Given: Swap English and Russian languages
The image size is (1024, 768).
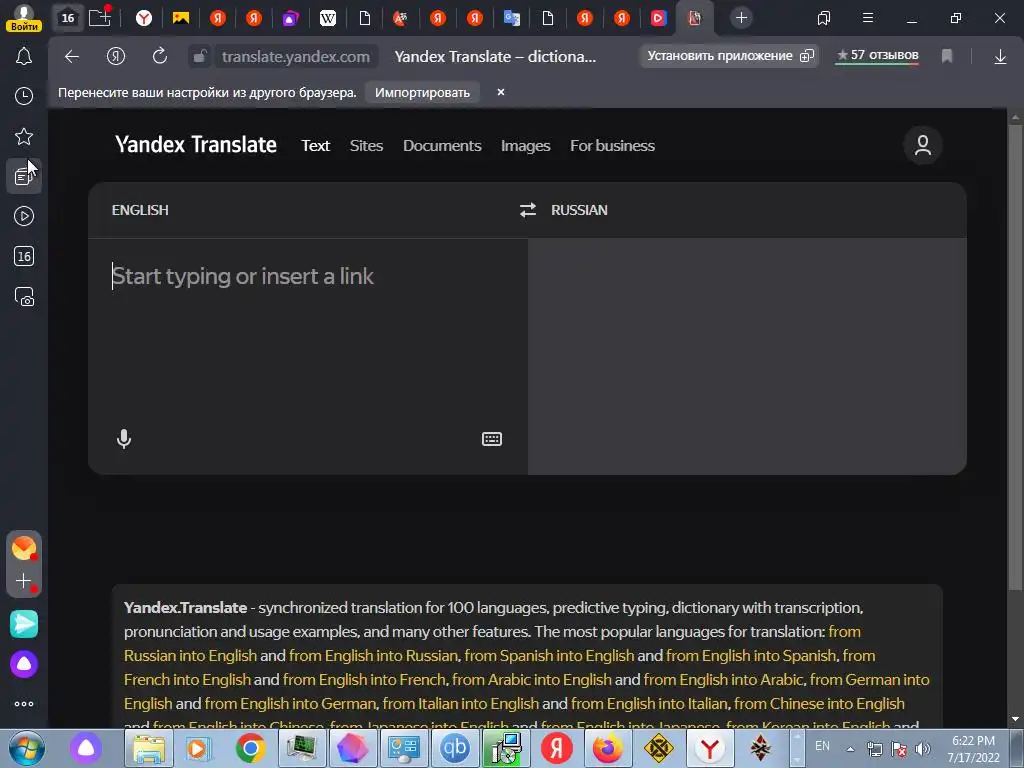Looking at the screenshot, I should click(528, 210).
